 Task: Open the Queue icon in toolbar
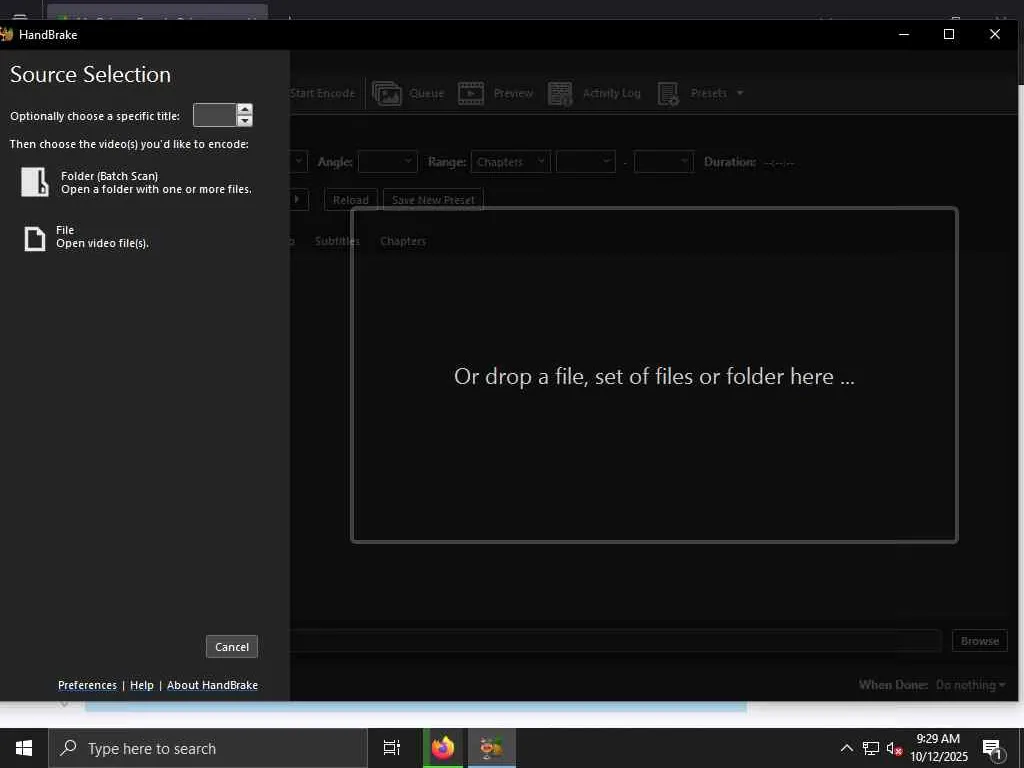(x=387, y=93)
